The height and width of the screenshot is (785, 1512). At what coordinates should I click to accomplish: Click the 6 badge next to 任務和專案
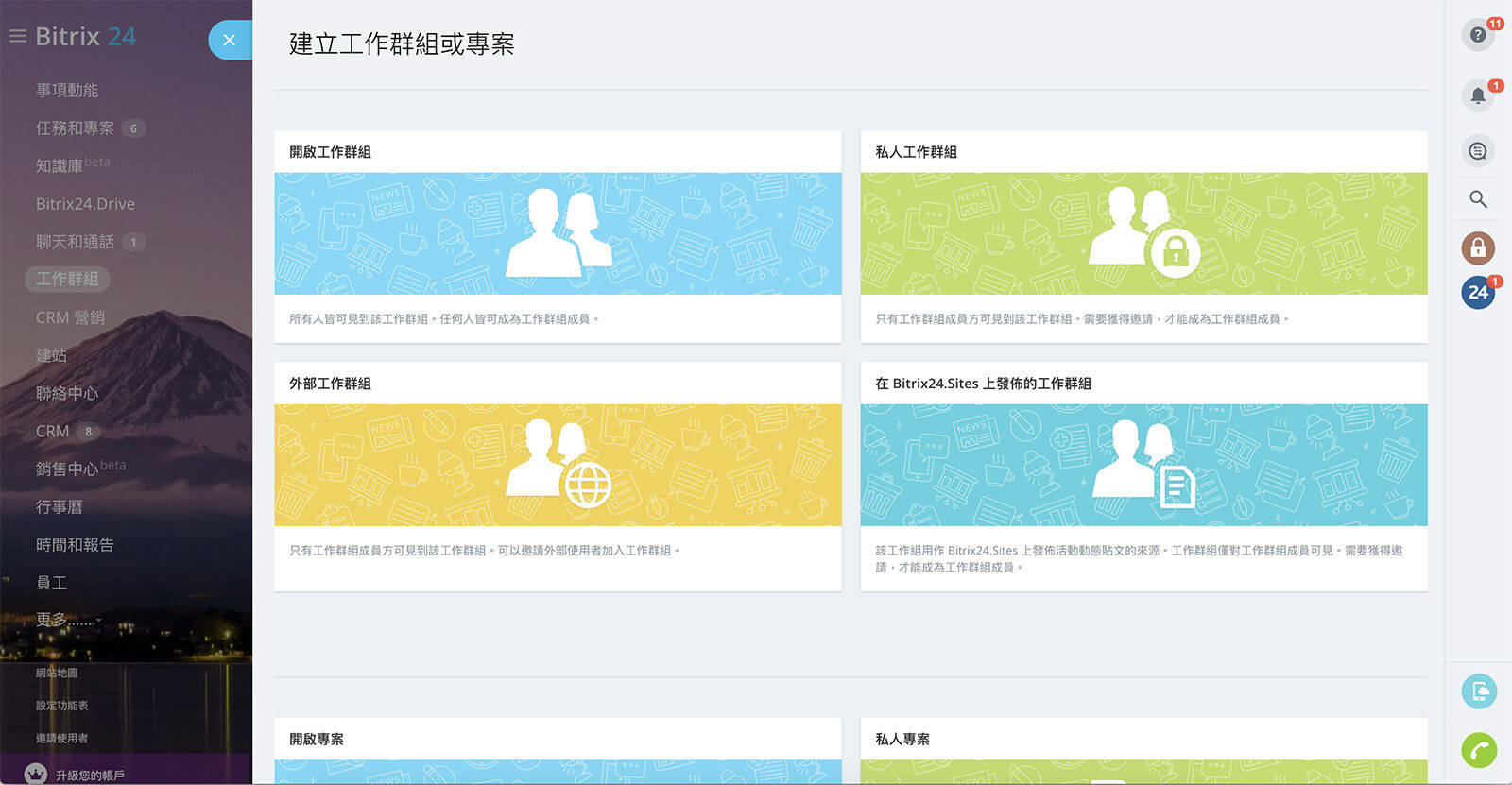pyautogui.click(x=133, y=128)
